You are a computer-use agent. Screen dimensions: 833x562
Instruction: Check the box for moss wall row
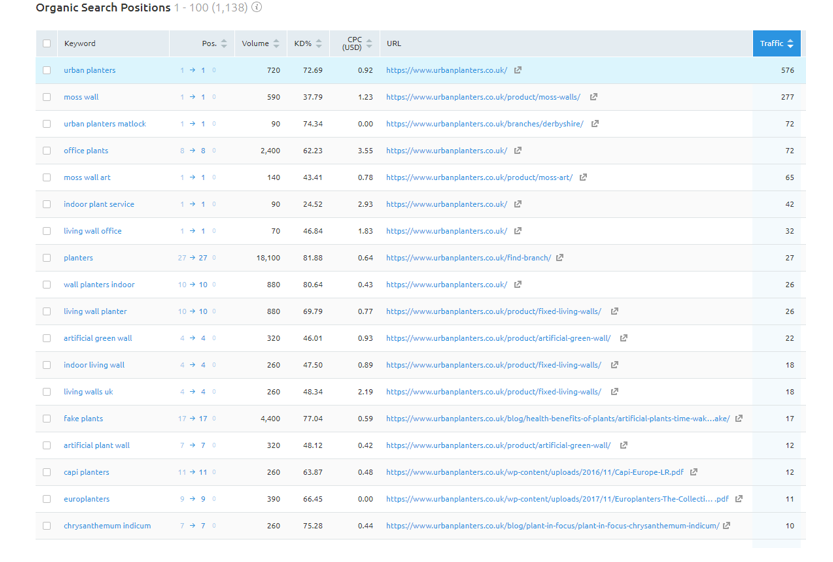pos(47,97)
